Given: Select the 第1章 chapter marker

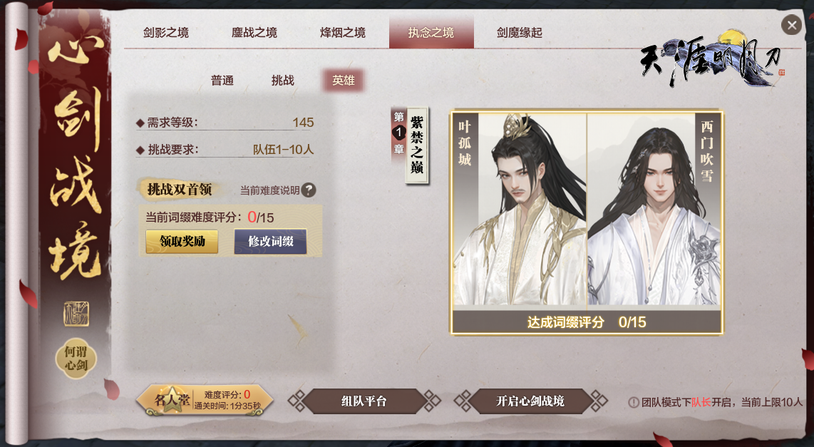Looking at the screenshot, I should click(x=398, y=132).
